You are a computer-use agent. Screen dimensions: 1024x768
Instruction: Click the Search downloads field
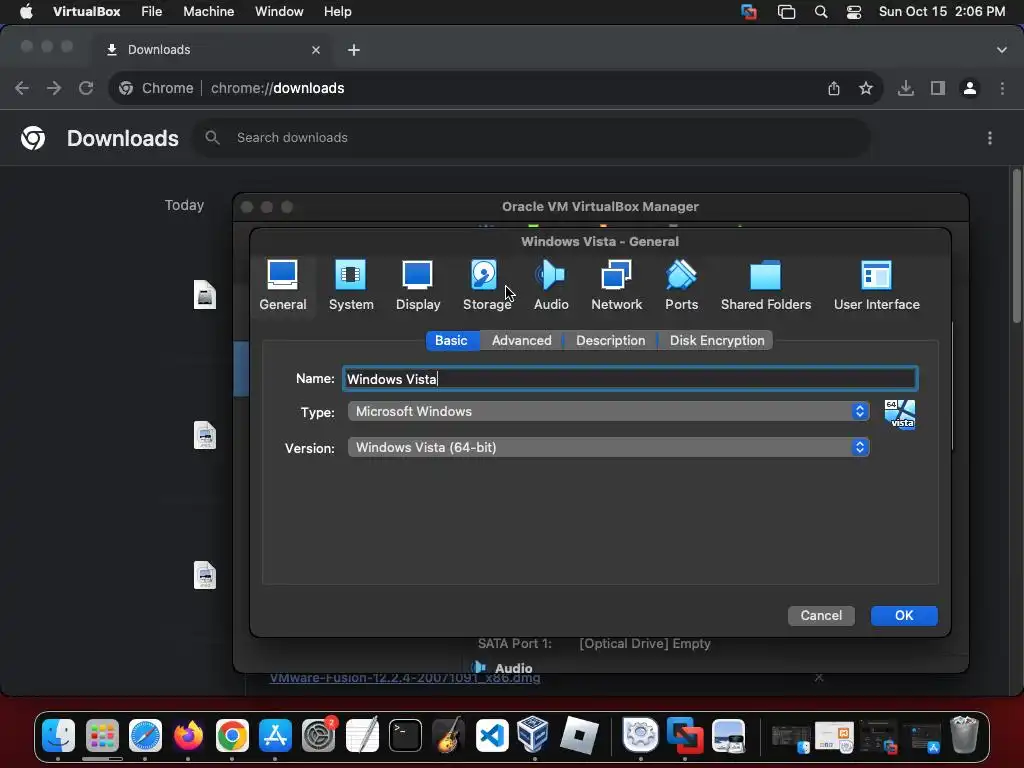[x=532, y=138]
